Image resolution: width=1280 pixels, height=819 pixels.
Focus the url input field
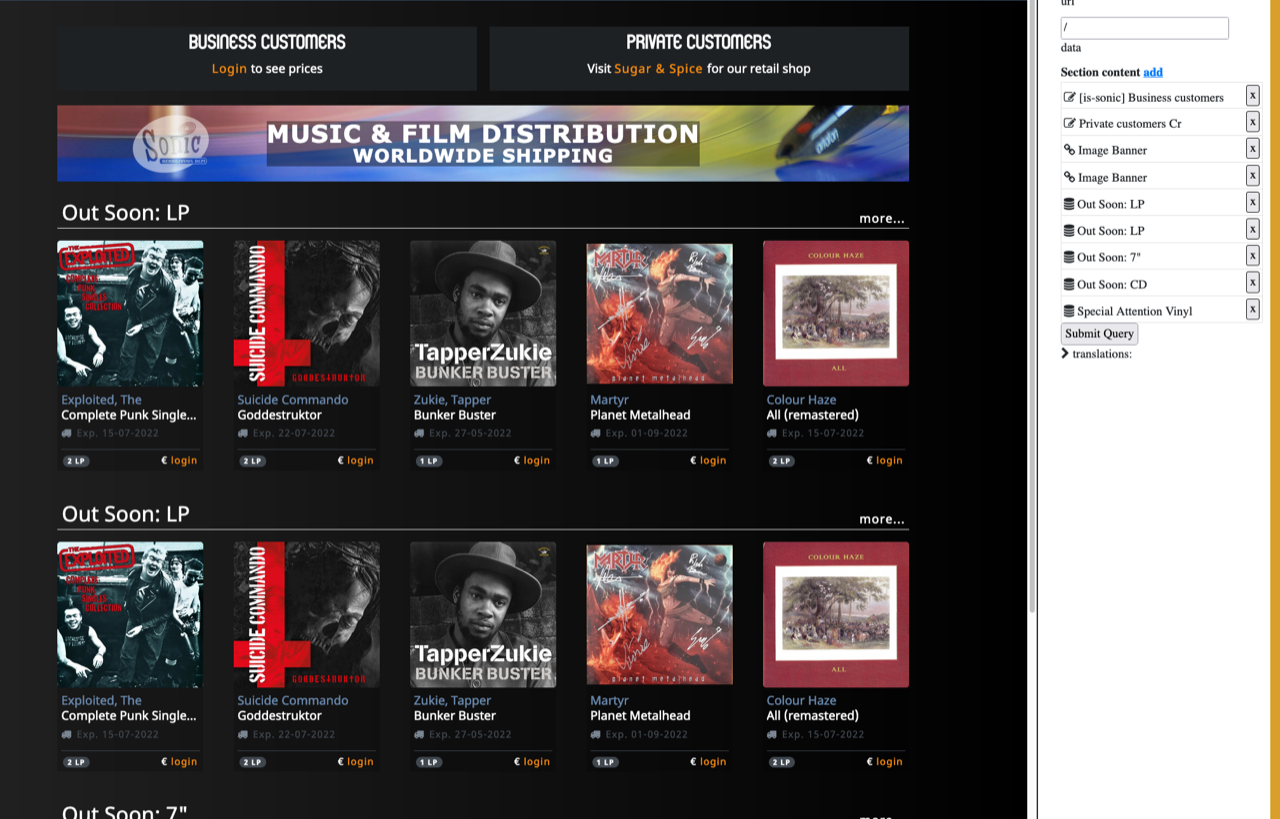pos(1144,28)
